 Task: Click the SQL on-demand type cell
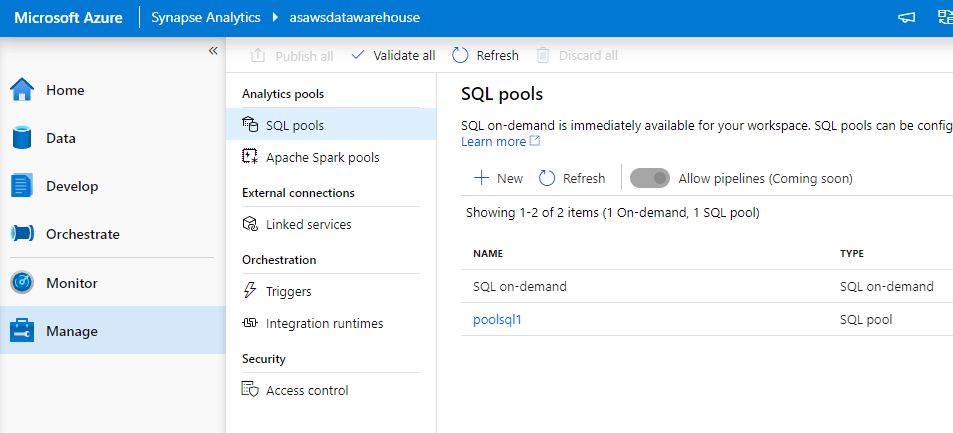click(887, 286)
